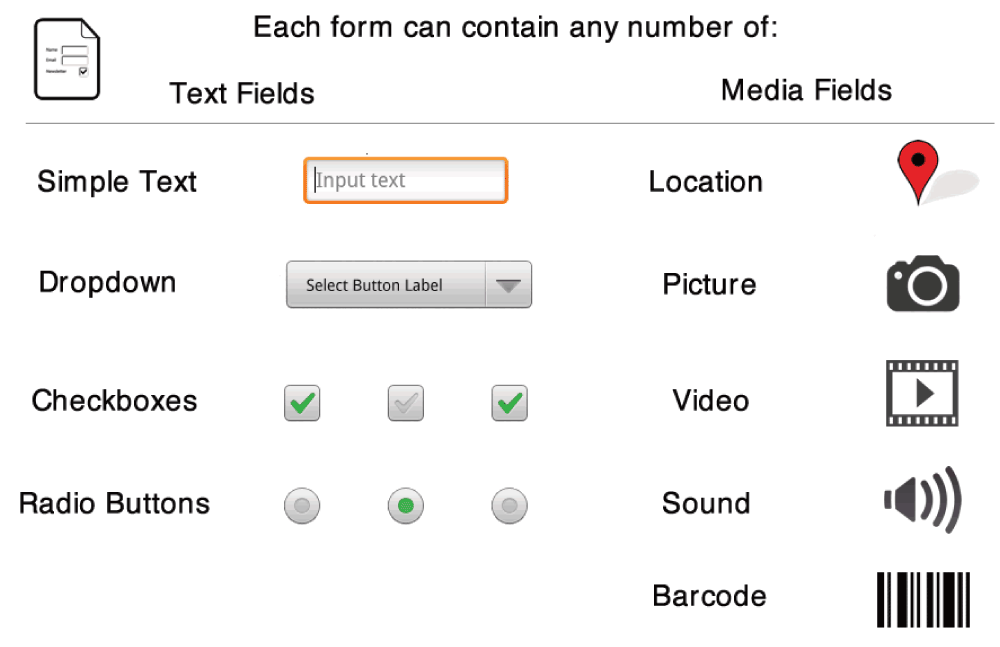This screenshot has height=647, width=1000.
Task: Select the first radio button
Action: click(x=302, y=506)
